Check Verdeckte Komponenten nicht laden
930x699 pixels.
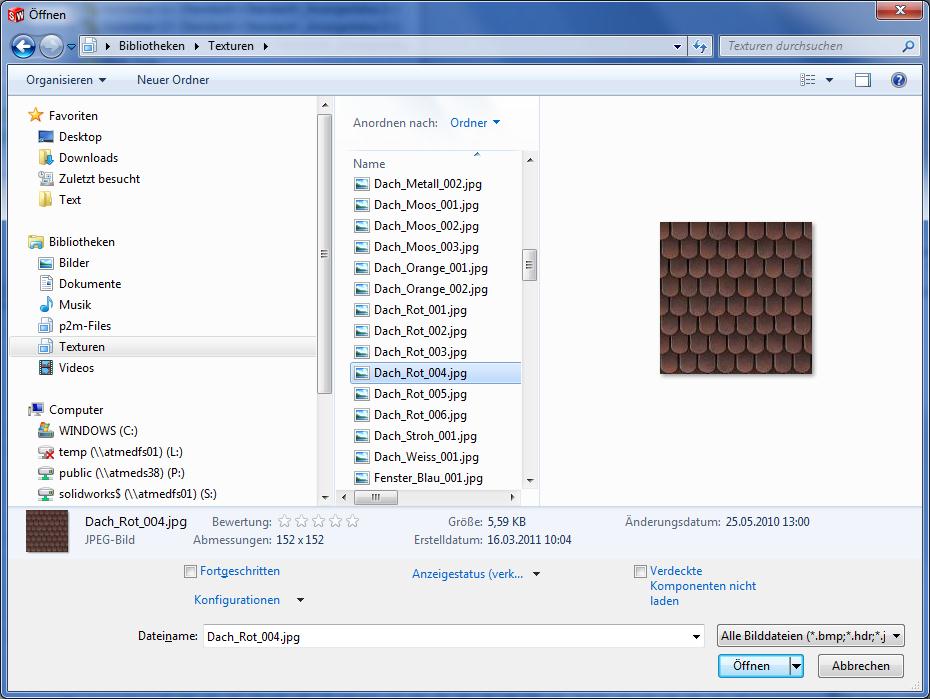(640, 572)
